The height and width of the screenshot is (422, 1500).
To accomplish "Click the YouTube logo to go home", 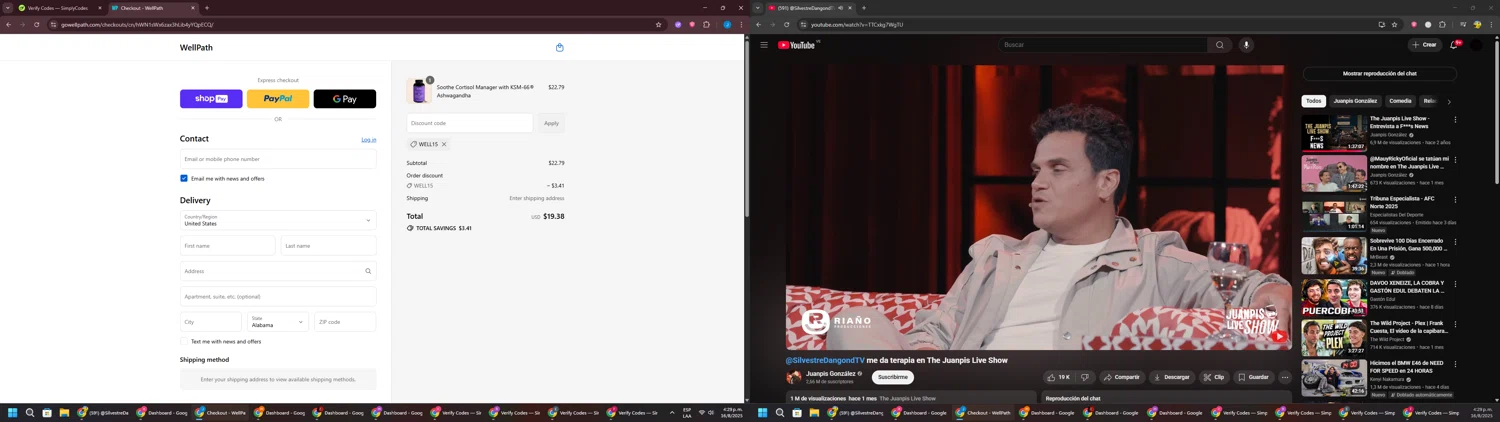I will pyautogui.click(x=798, y=45).
